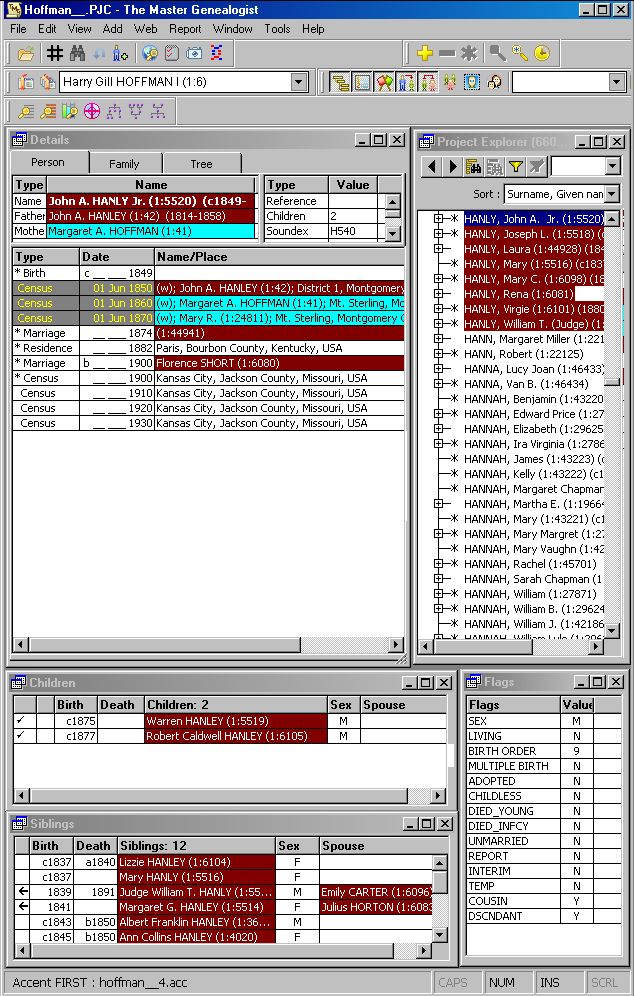The image size is (634, 996).
Task: Switch to the Family tab
Action: 124,164
